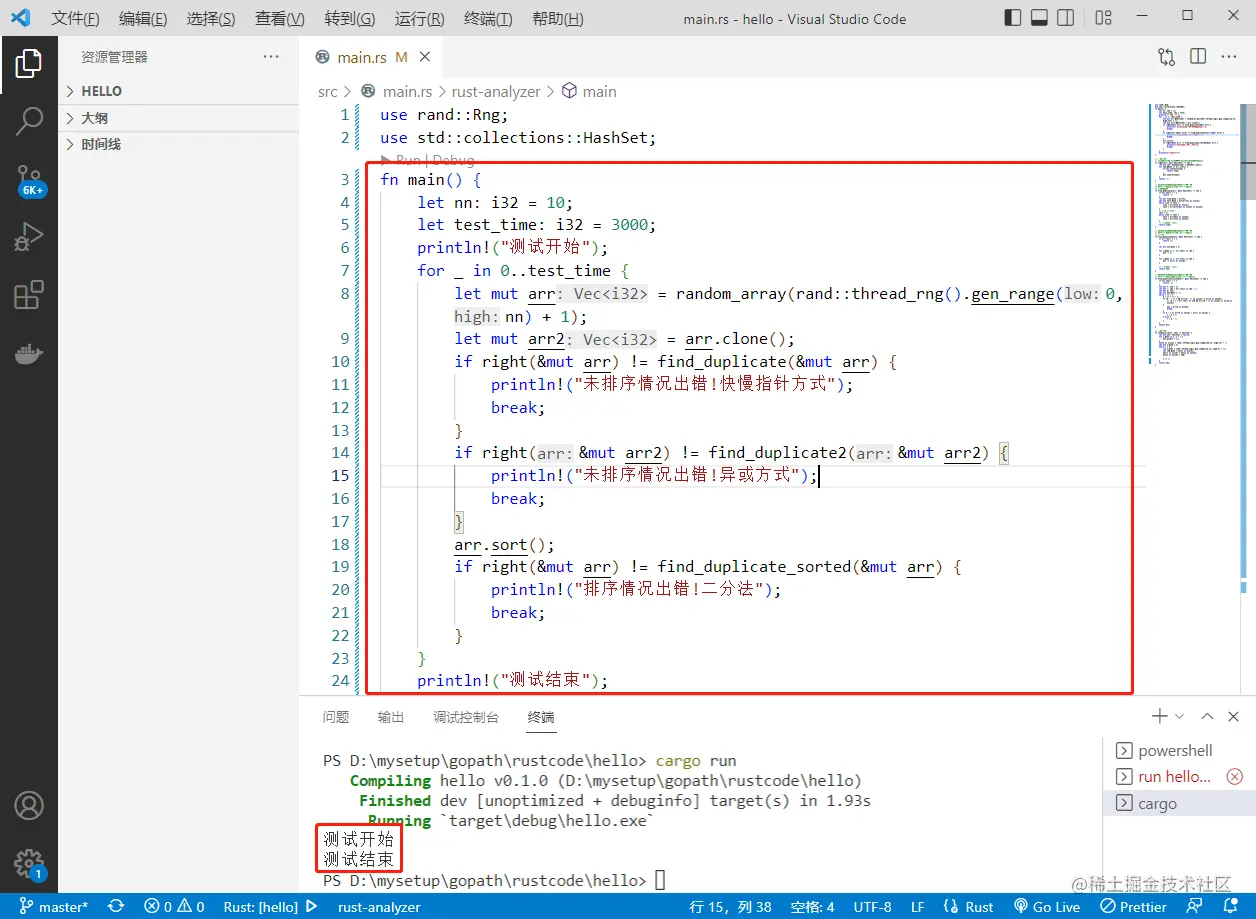The image size is (1256, 919).
Task: Click rust-analyzer status bar item
Action: click(x=379, y=907)
